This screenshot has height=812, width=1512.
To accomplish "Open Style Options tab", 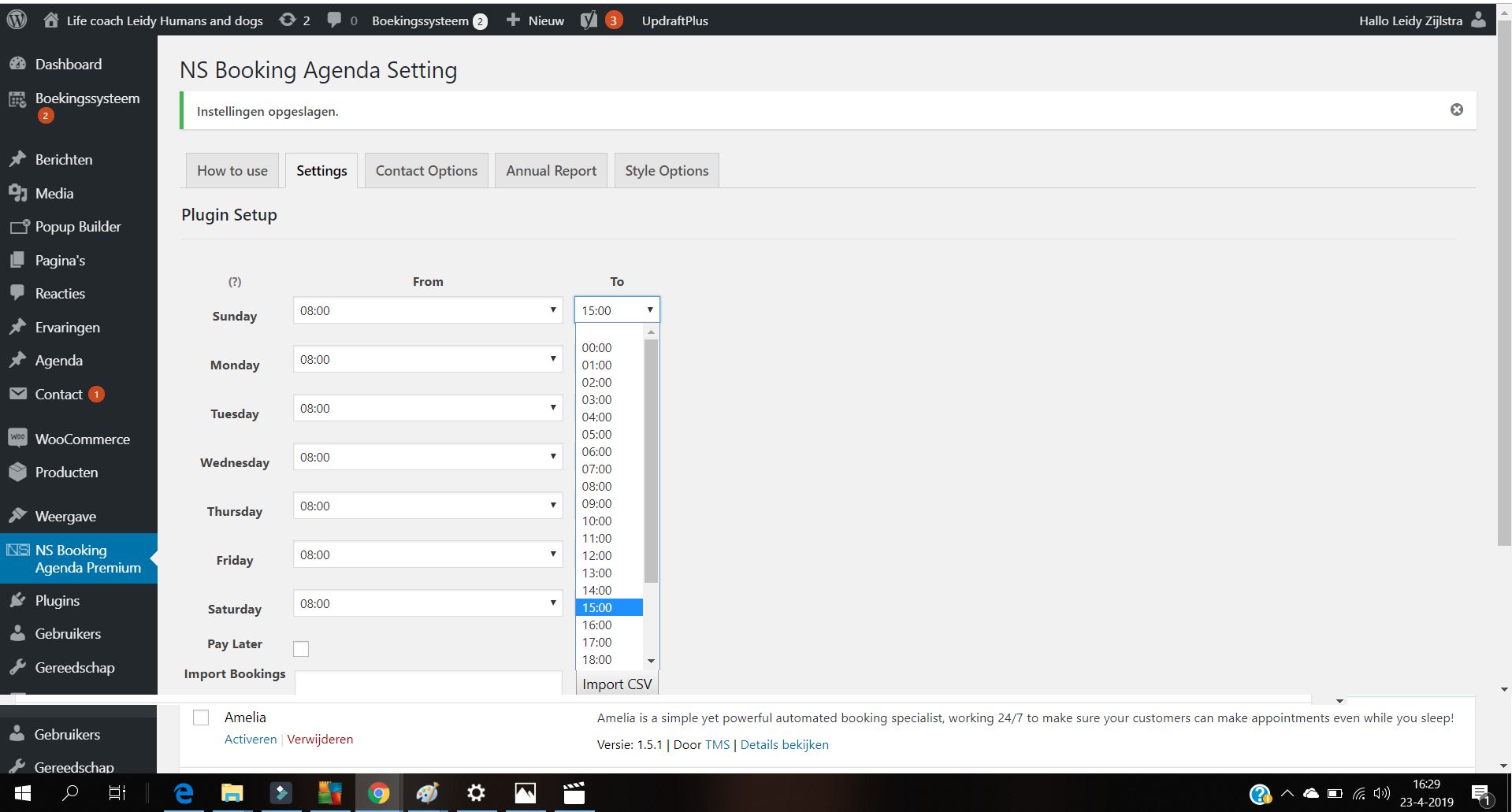I will 667,171.
